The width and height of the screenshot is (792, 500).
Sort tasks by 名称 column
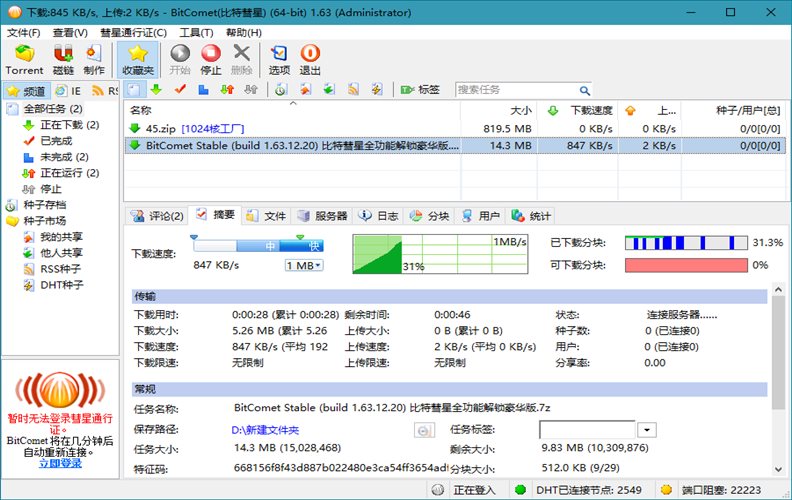click(292, 110)
